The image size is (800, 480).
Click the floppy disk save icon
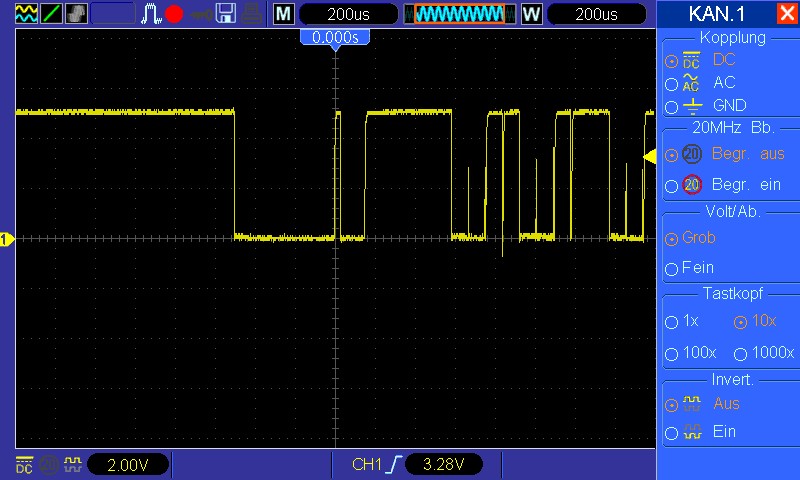pyautogui.click(x=226, y=13)
